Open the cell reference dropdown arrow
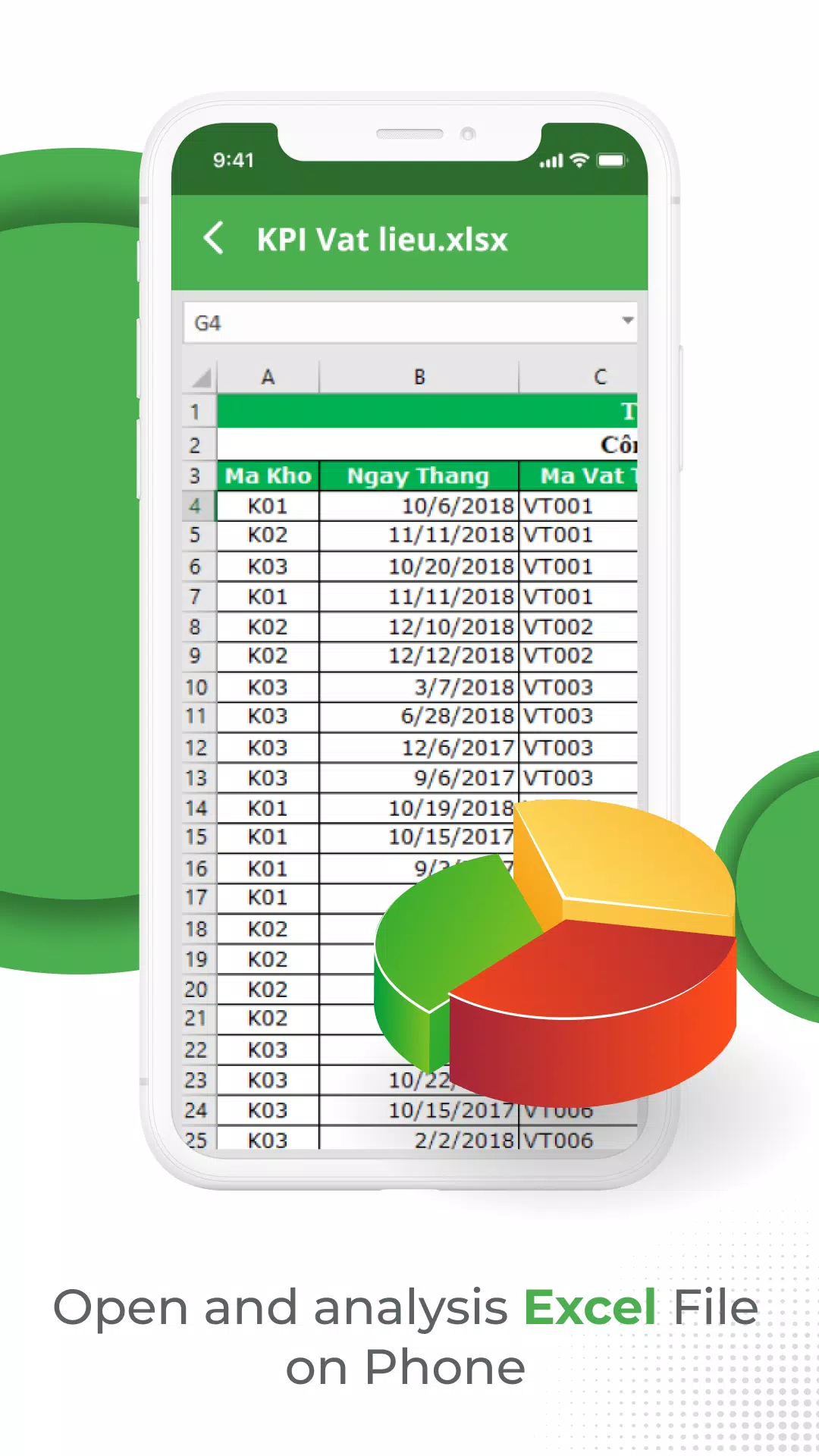Image resolution: width=819 pixels, height=1456 pixels. [x=627, y=320]
